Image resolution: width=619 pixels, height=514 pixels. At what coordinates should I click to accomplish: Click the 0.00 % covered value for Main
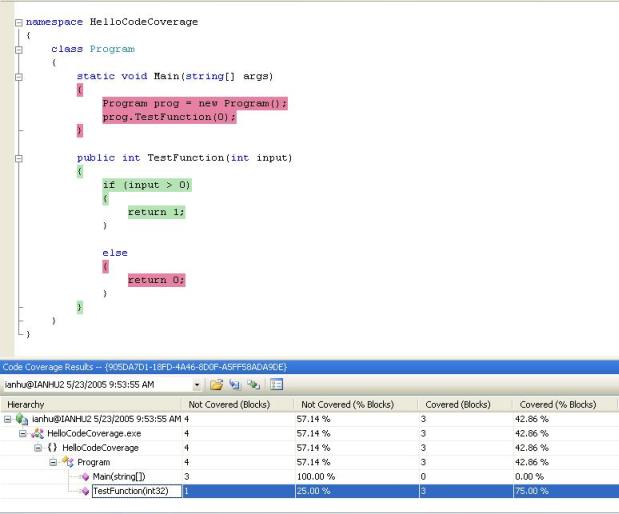tap(529, 477)
